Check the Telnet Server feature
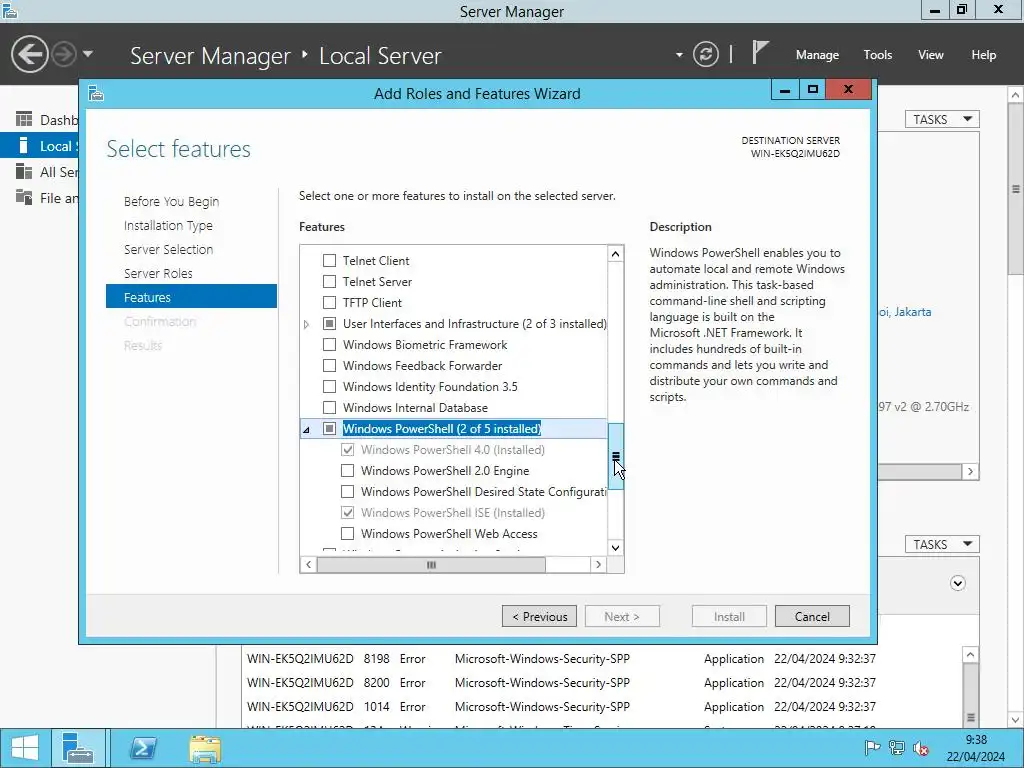The width and height of the screenshot is (1024, 768). (x=330, y=281)
